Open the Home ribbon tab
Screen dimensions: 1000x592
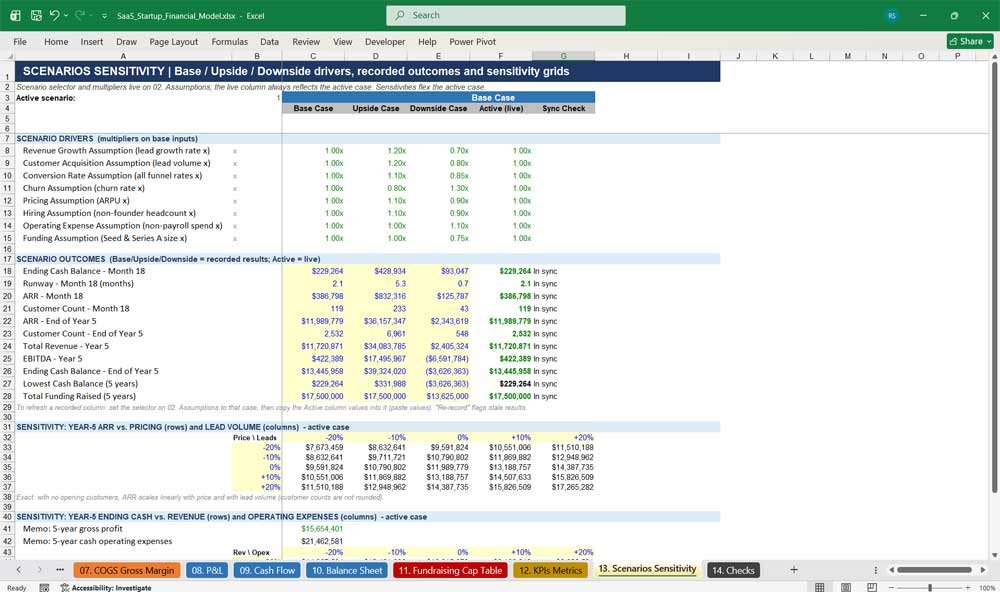[x=56, y=41]
